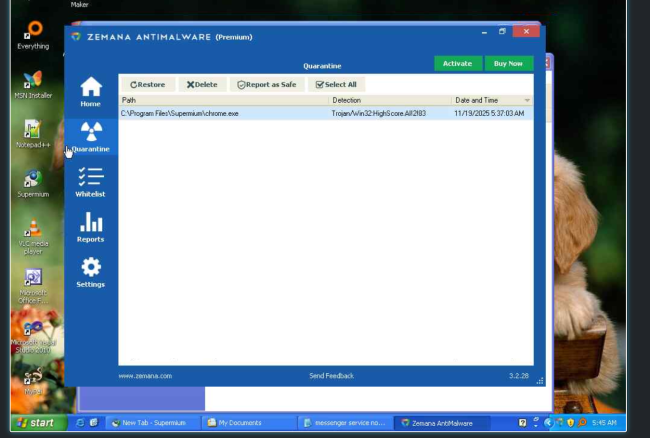Open the Whitelist section in sidebar
Screen dimensions: 650x438
[x=91, y=182]
